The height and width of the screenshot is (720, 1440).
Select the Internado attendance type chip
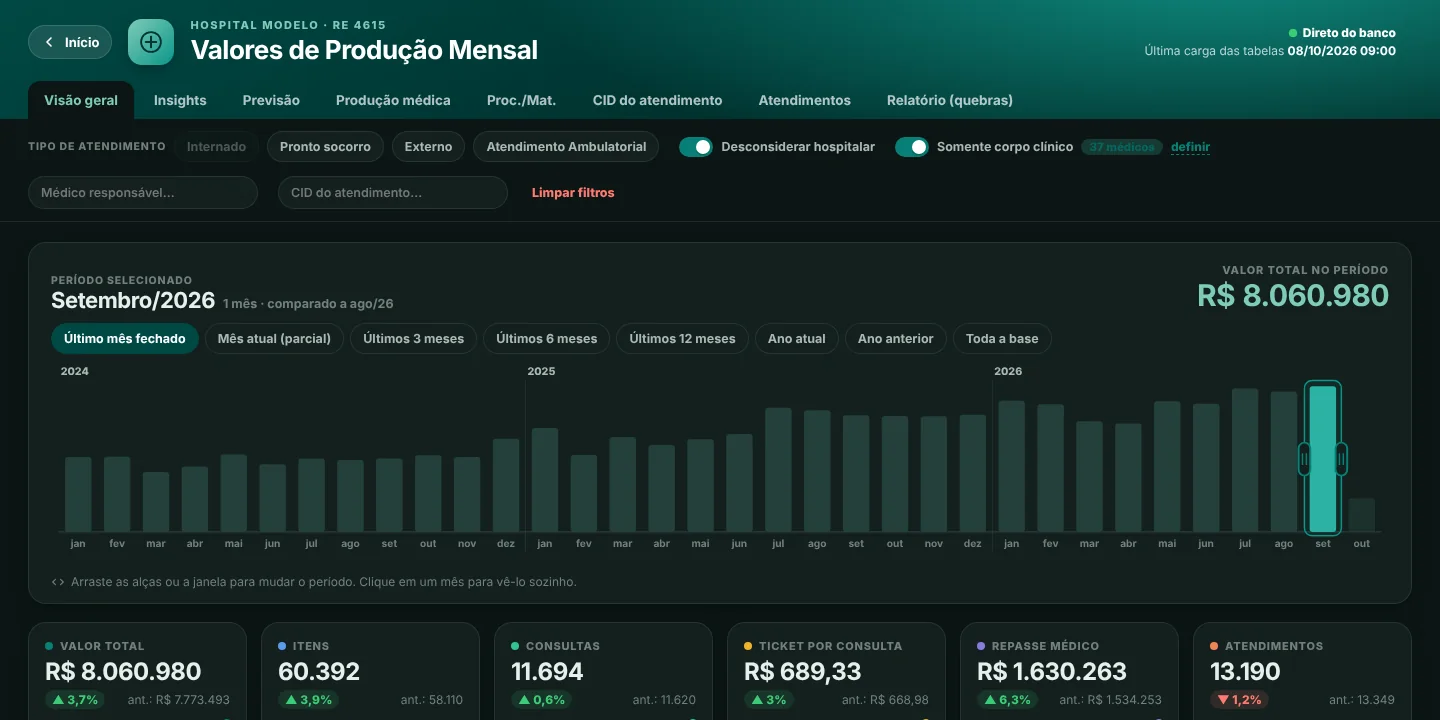pyautogui.click(x=216, y=147)
